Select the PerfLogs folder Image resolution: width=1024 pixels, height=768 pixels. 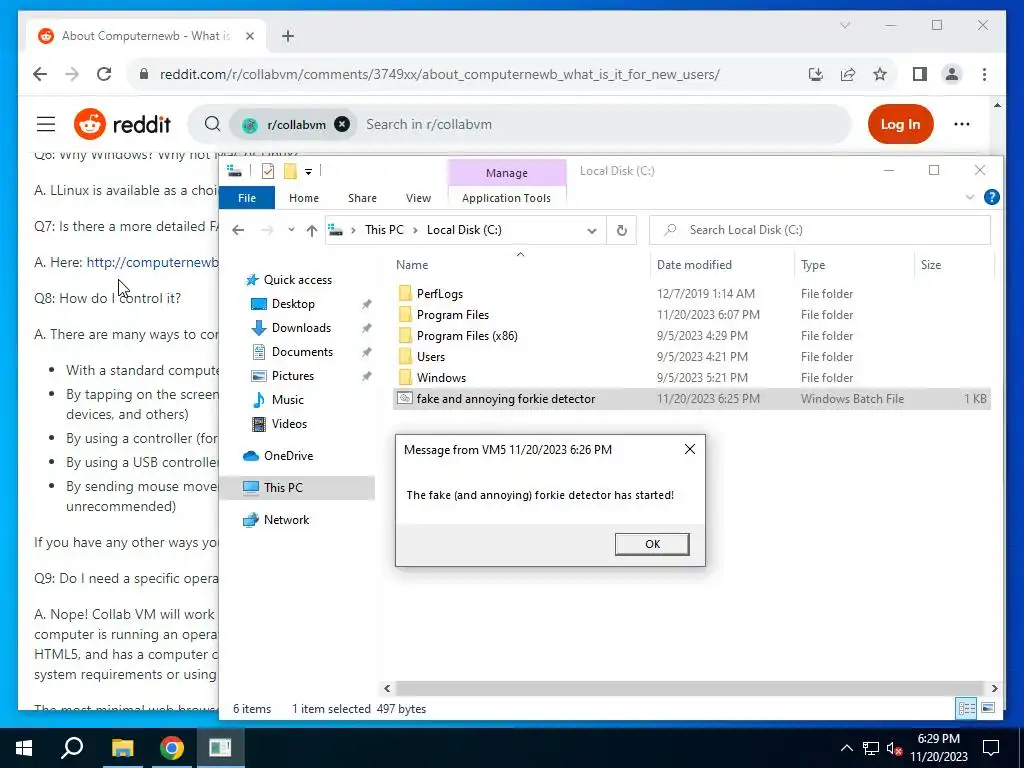point(440,294)
